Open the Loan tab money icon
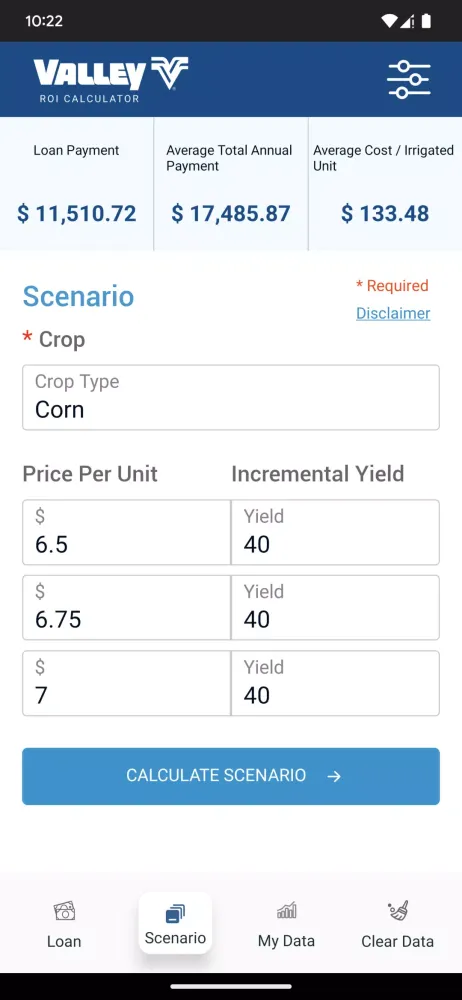The width and height of the screenshot is (462, 1000). (x=64, y=911)
